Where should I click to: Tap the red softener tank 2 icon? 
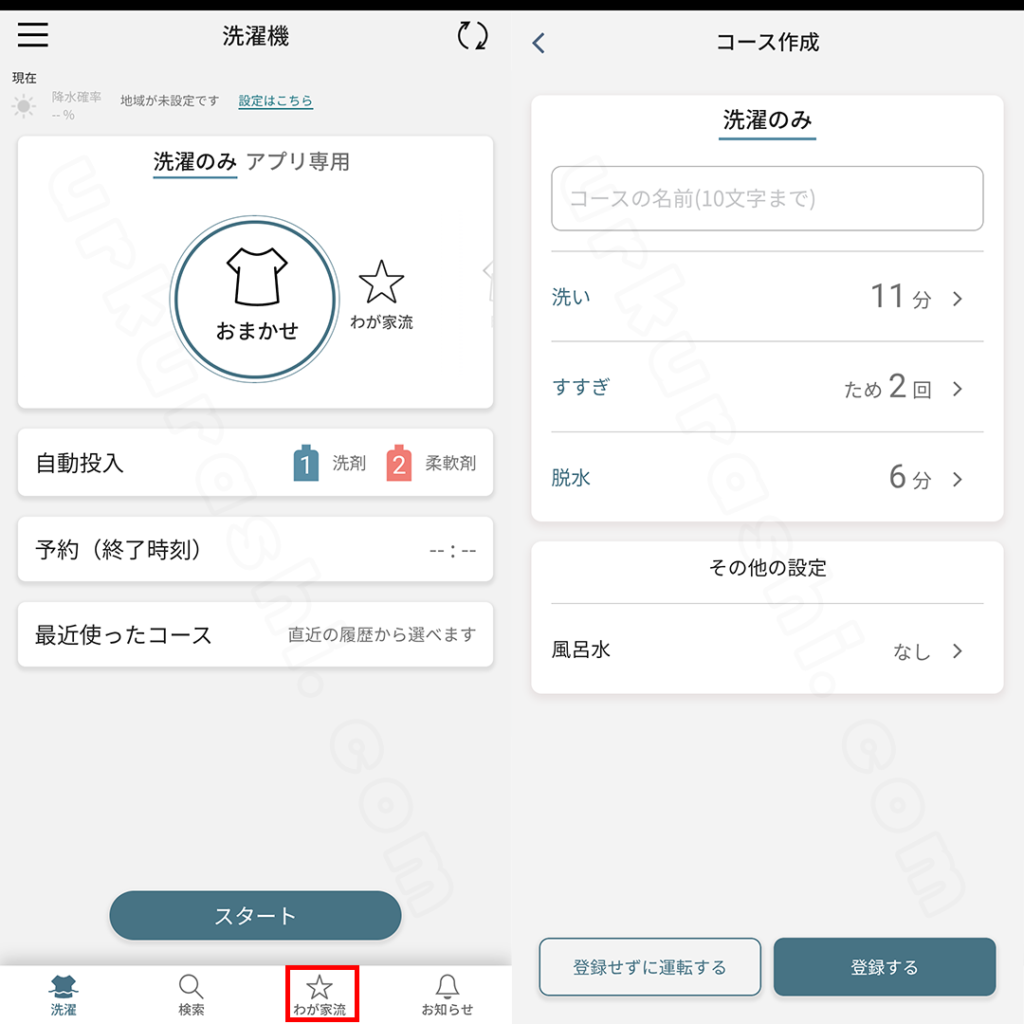[399, 463]
